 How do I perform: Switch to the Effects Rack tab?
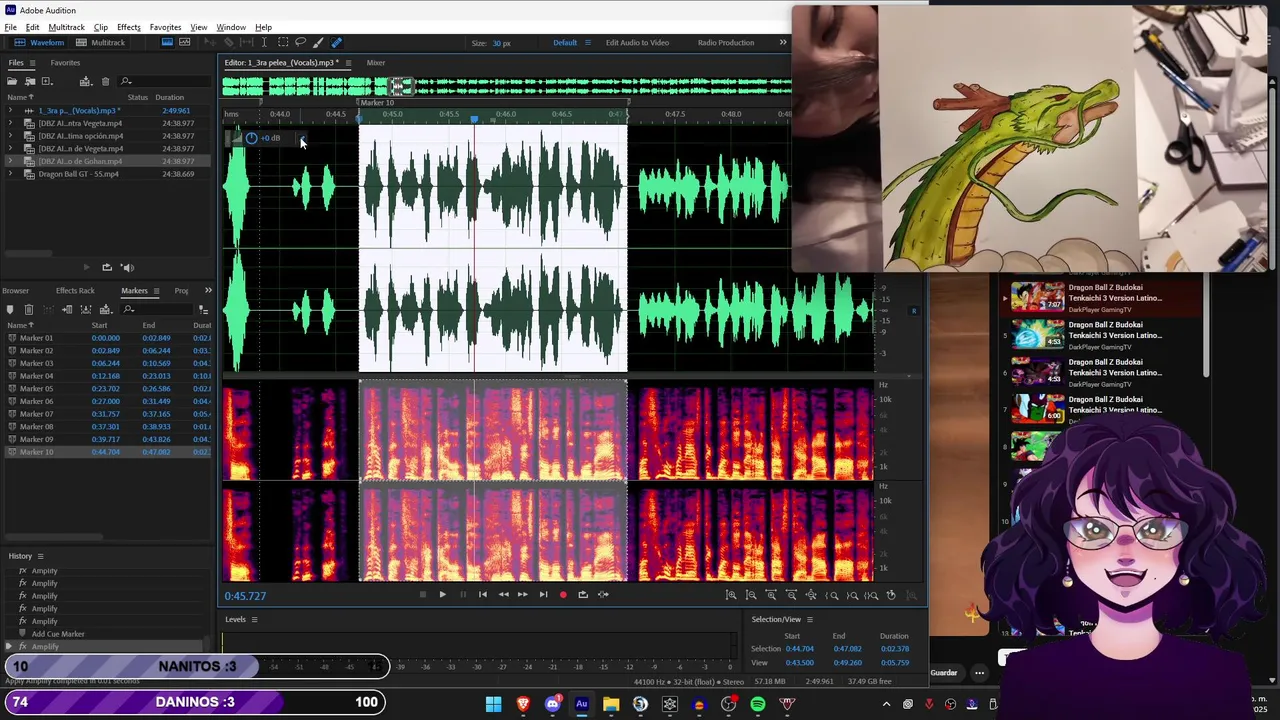[x=75, y=291]
